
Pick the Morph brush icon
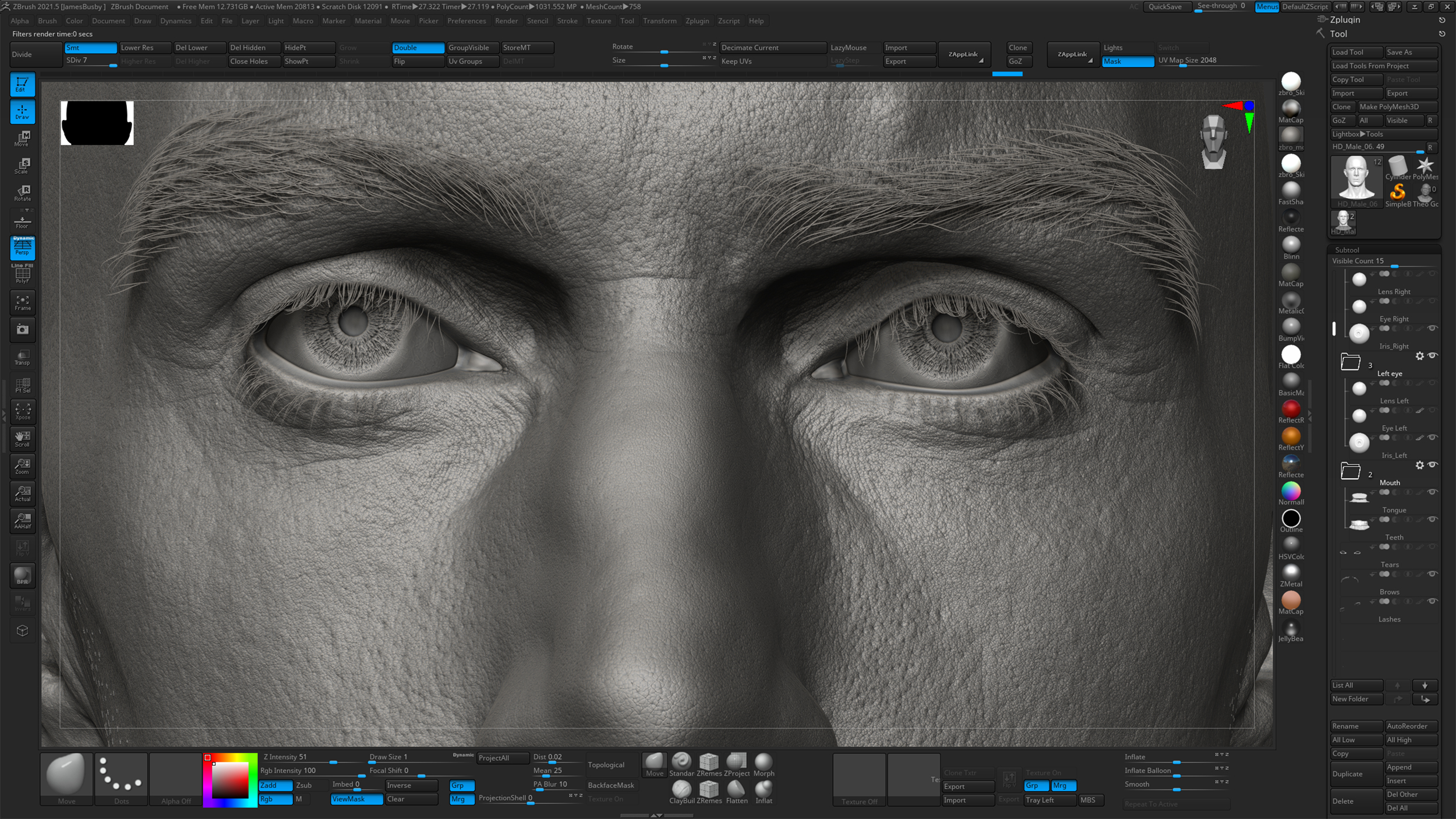click(763, 762)
